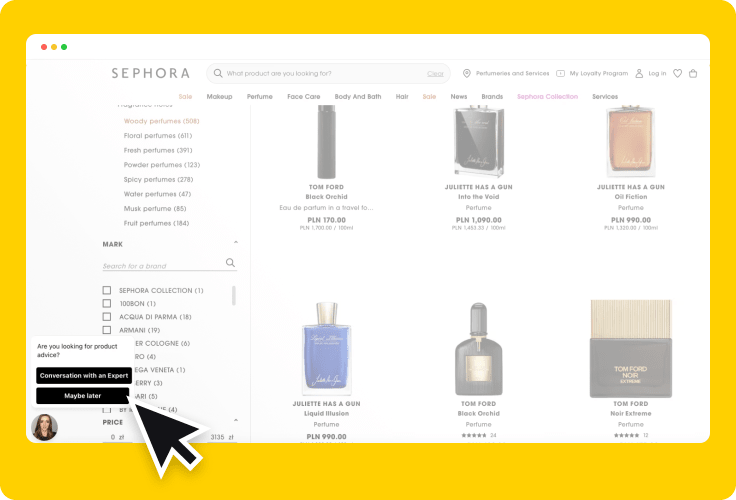Open the Face Care menu
The height and width of the screenshot is (500, 736).
point(304,97)
